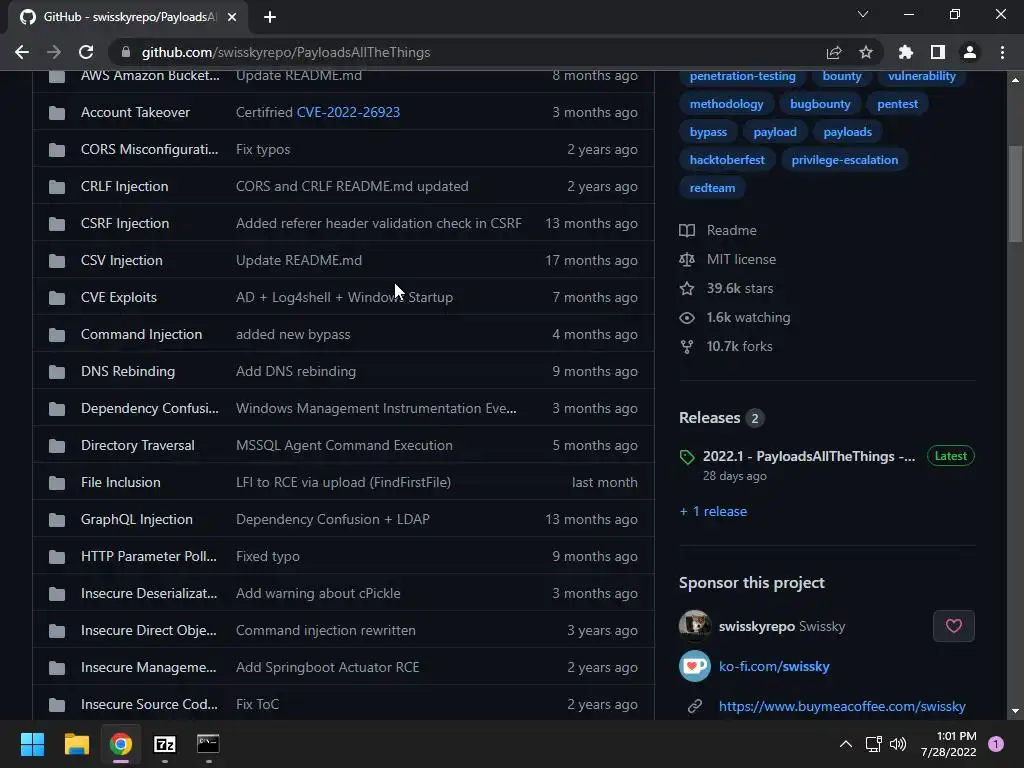This screenshot has width=1024, height=768.
Task: Click the watching eye icon
Action: pos(687,317)
